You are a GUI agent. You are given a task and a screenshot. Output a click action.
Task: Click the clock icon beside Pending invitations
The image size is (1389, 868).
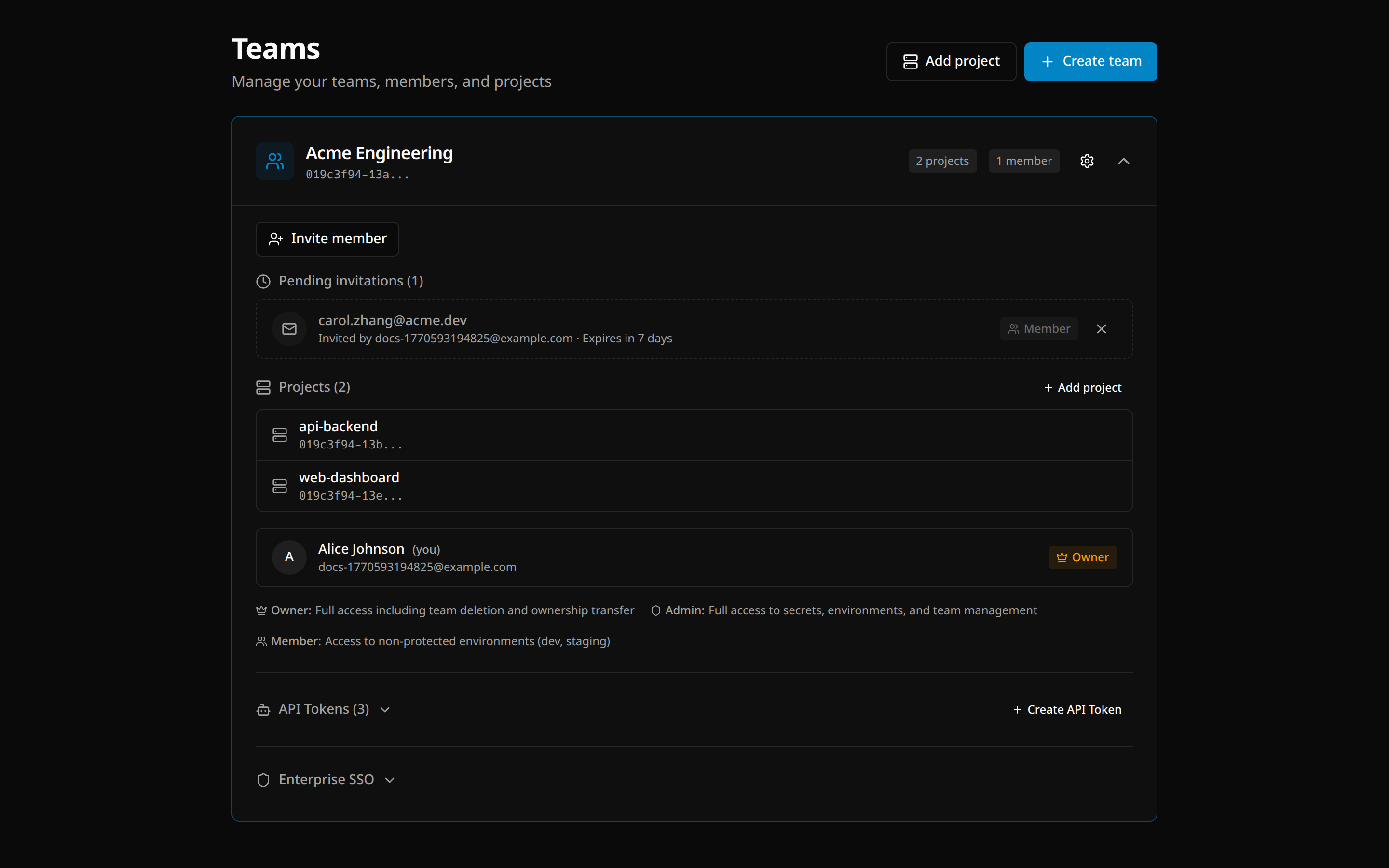tap(263, 281)
